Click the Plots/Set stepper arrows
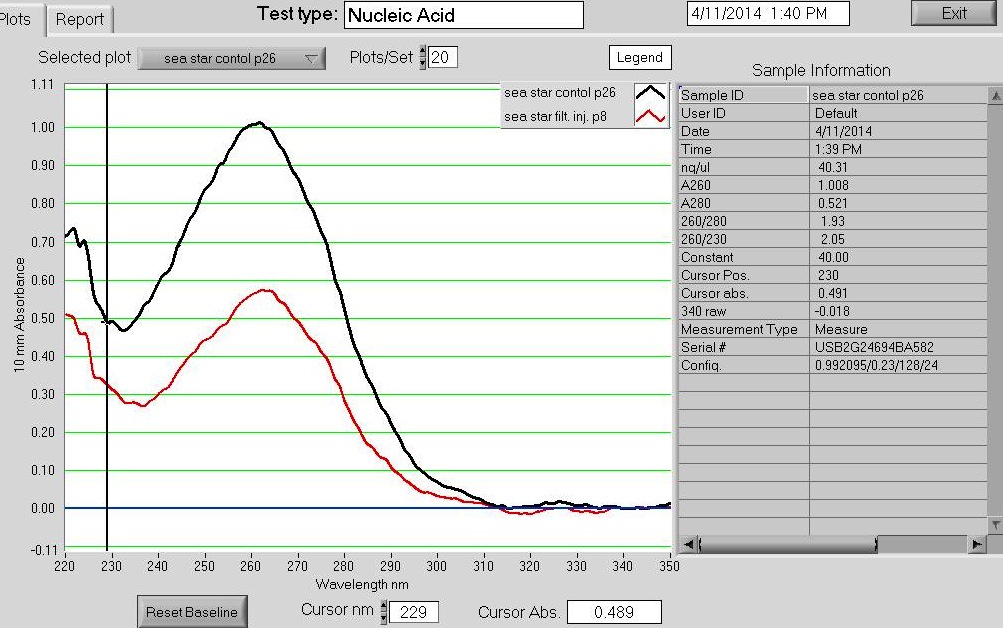Screen dimensions: 1003x628 pyautogui.click(x=422, y=58)
